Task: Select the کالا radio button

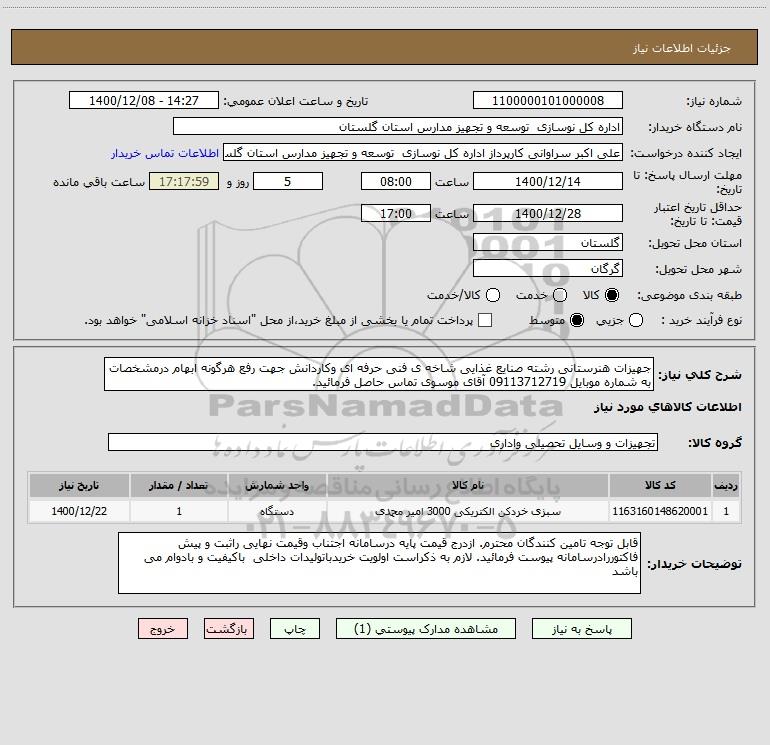Action: click(612, 295)
